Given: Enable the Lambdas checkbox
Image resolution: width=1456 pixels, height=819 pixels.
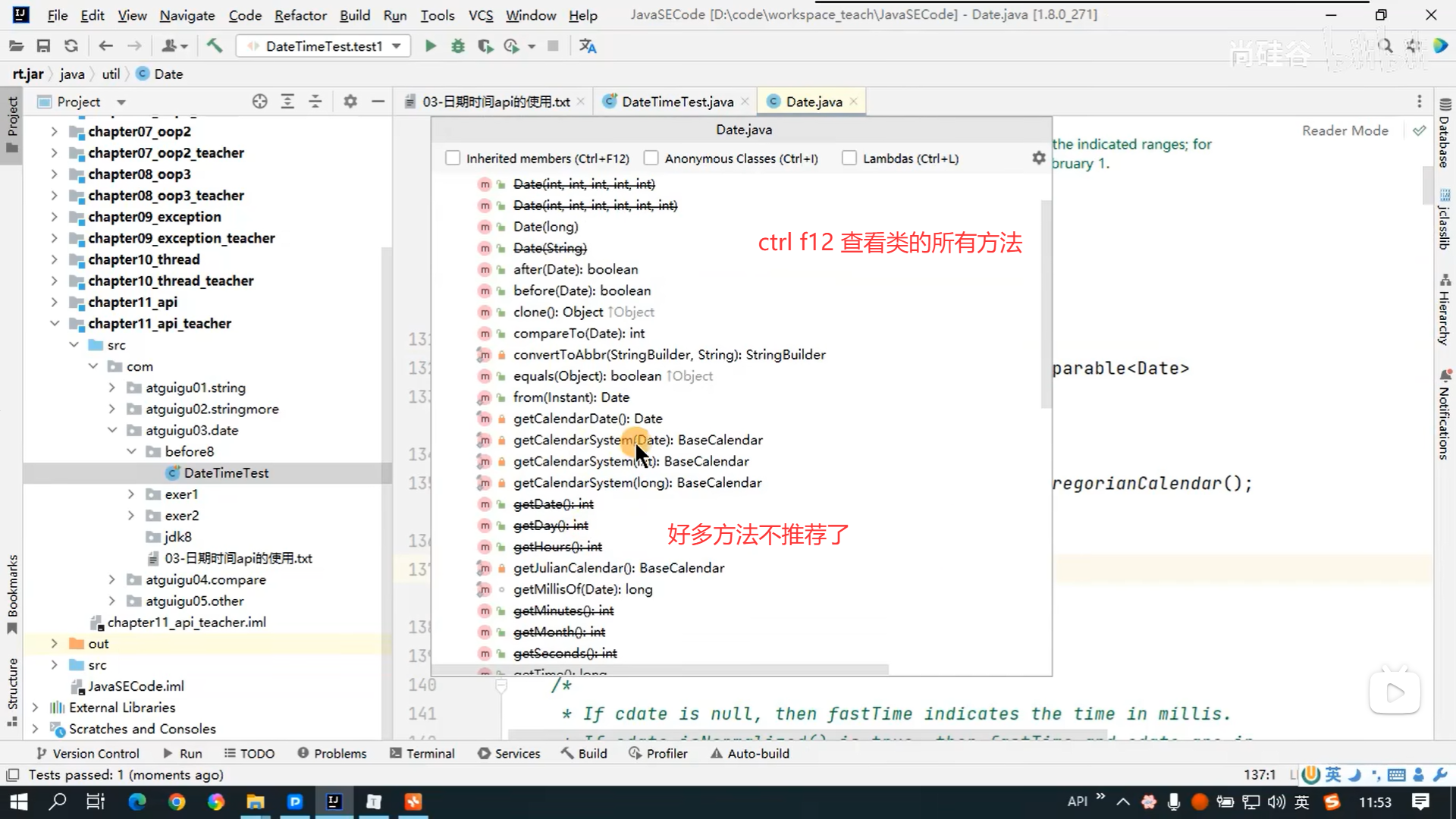Looking at the screenshot, I should pyautogui.click(x=849, y=158).
